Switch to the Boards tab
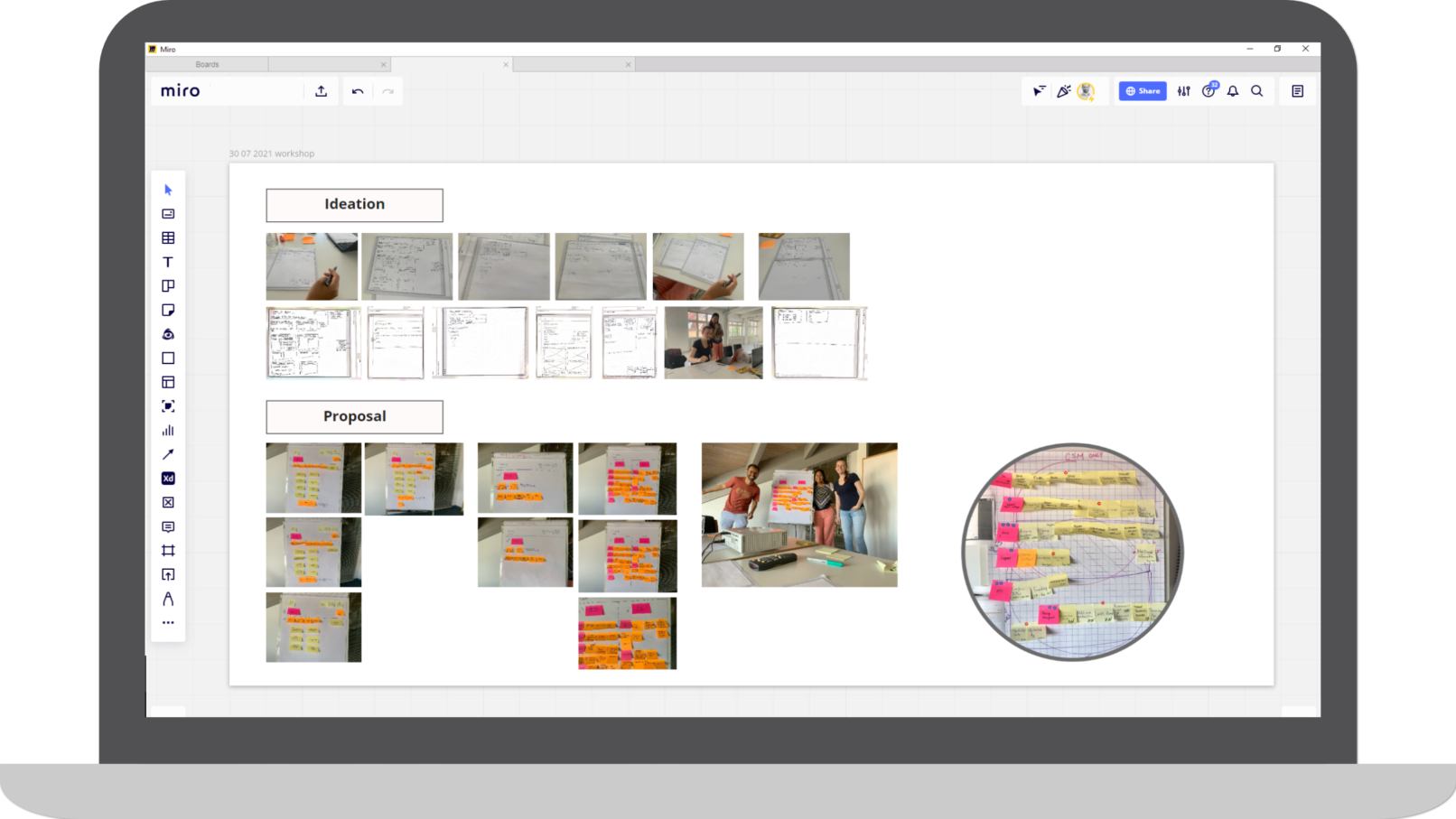The height and width of the screenshot is (819, 1456). [207, 64]
